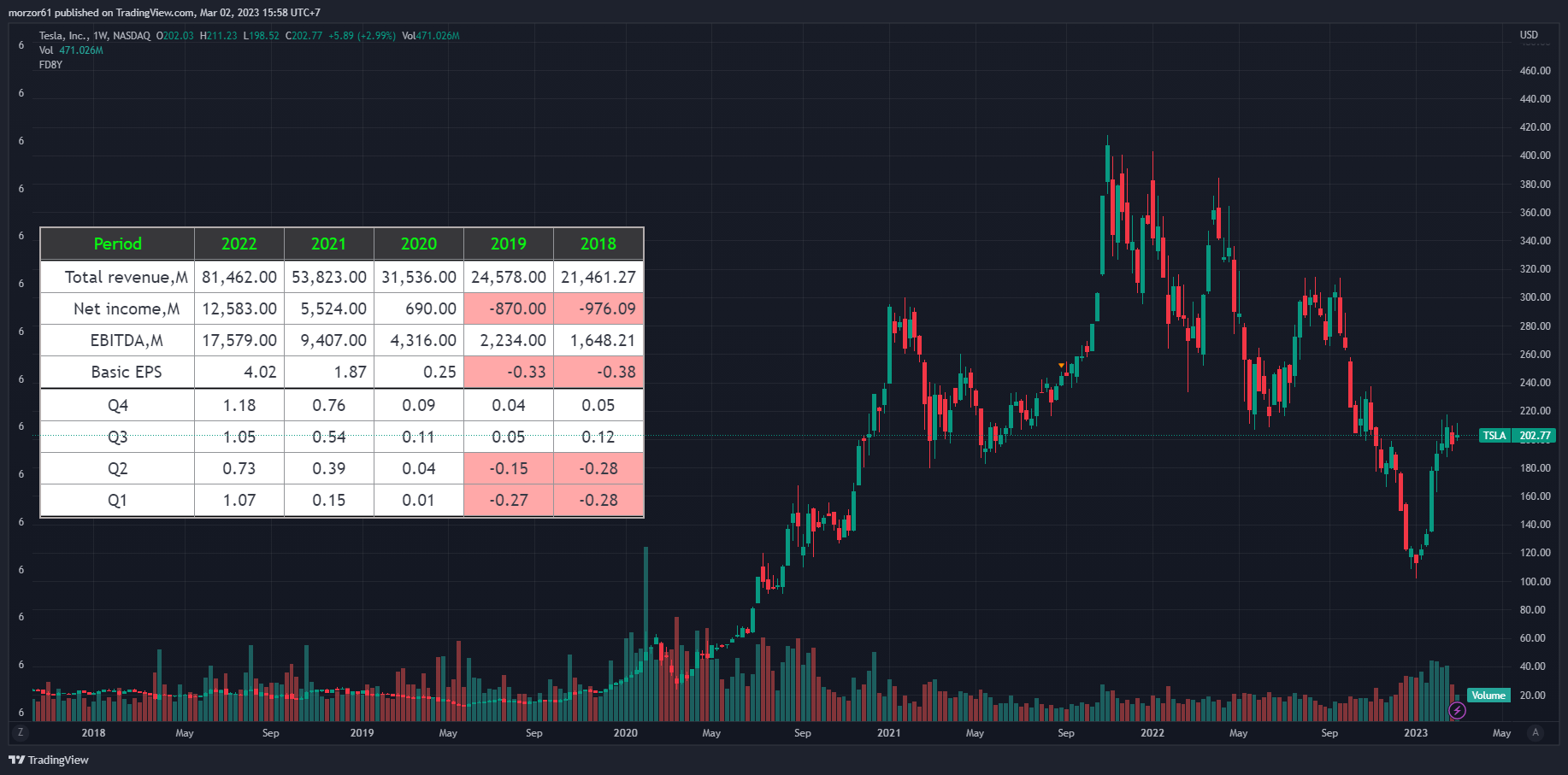Click the Total revenue,M row label
This screenshot has height=775, width=1568.
(118, 277)
